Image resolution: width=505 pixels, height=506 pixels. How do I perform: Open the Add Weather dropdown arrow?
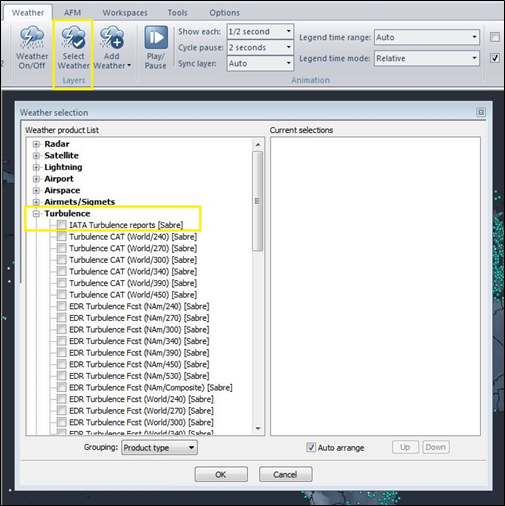(129, 65)
